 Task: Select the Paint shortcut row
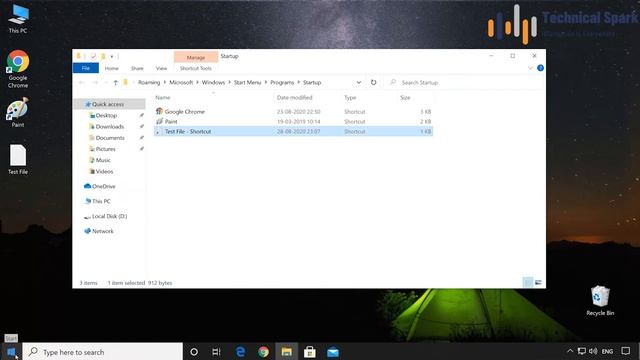tap(293, 122)
